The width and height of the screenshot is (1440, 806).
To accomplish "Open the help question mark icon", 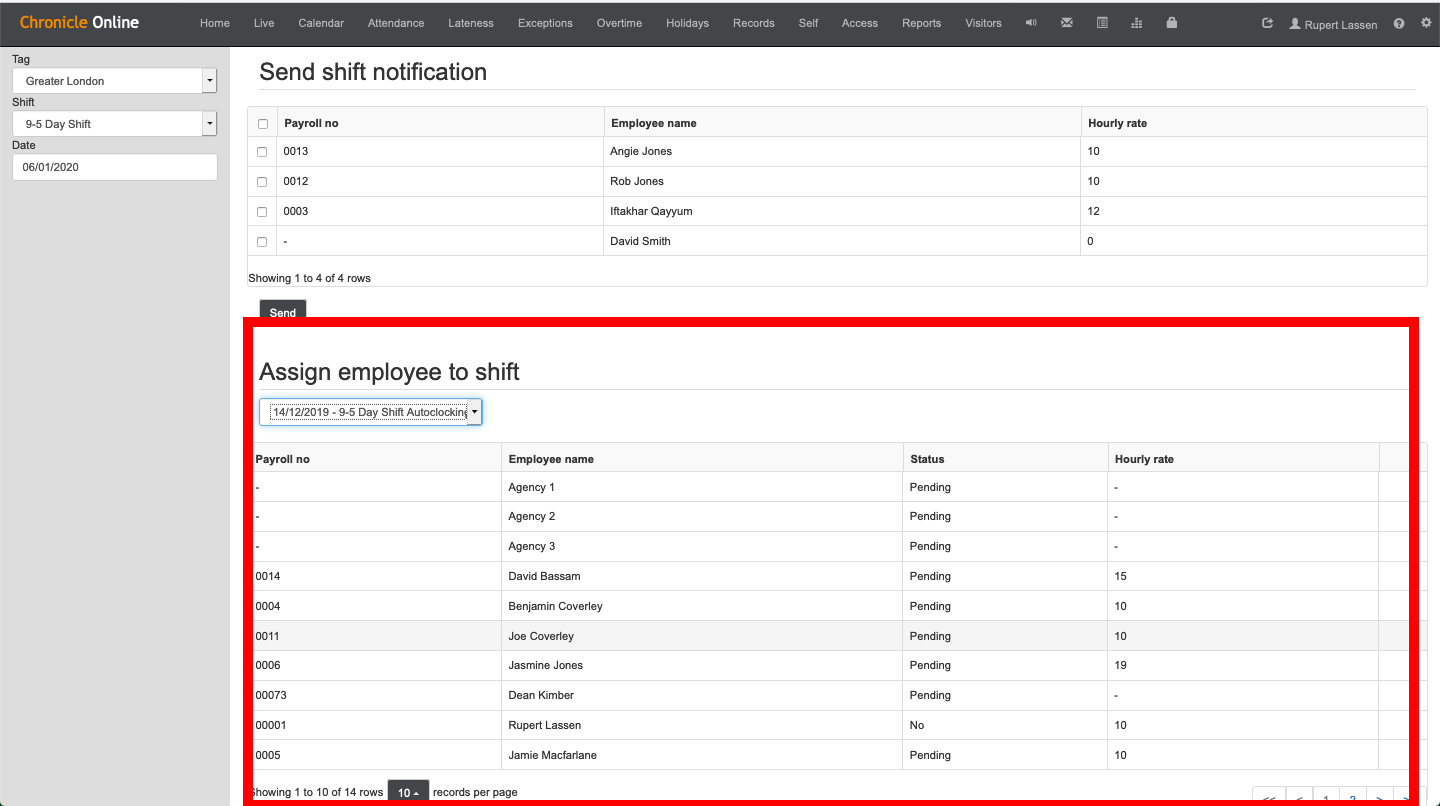I will [1399, 23].
